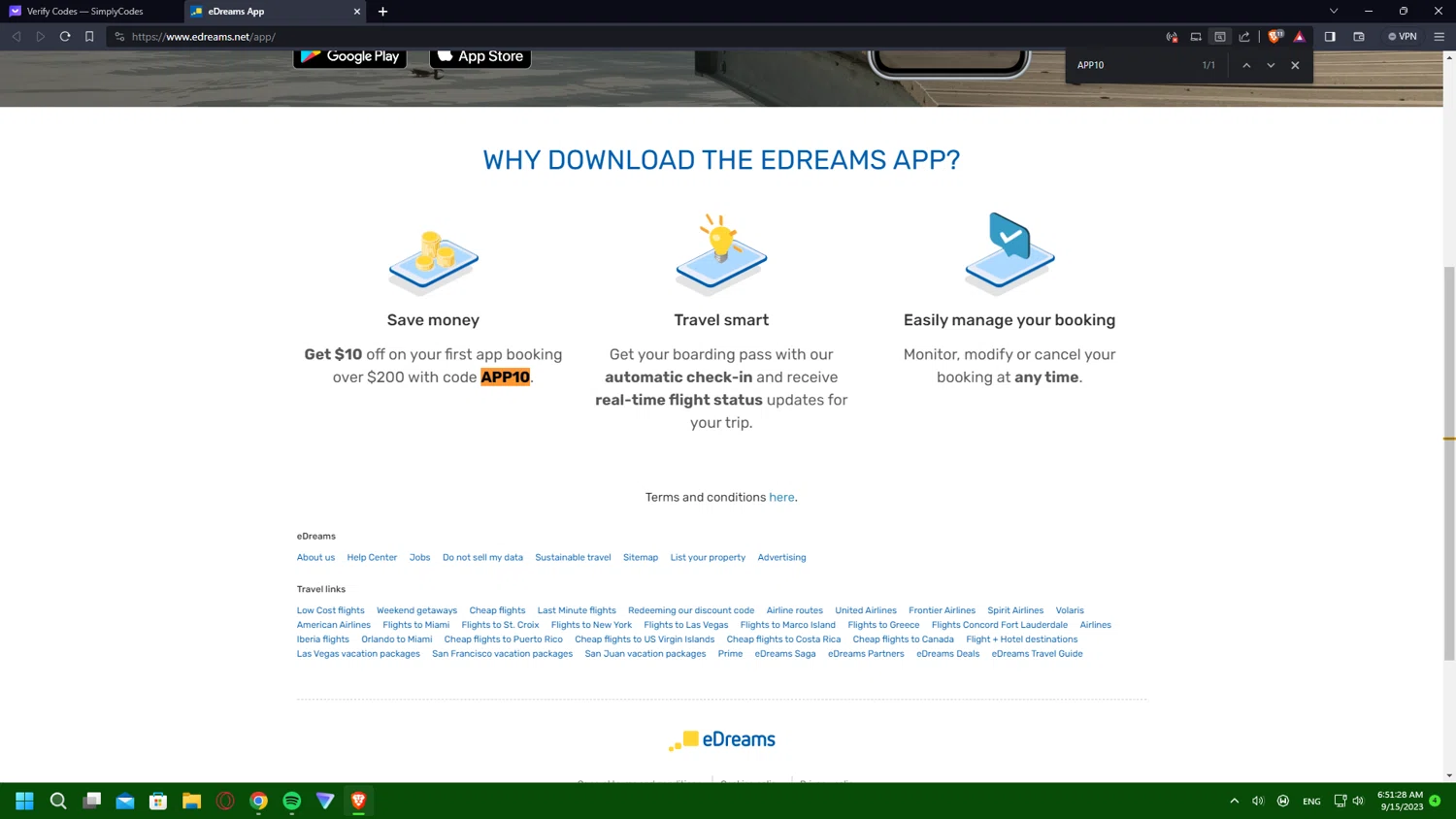This screenshot has height=819, width=1456.
Task: Click the Travel smart lightbulb illustration
Action: (721, 254)
